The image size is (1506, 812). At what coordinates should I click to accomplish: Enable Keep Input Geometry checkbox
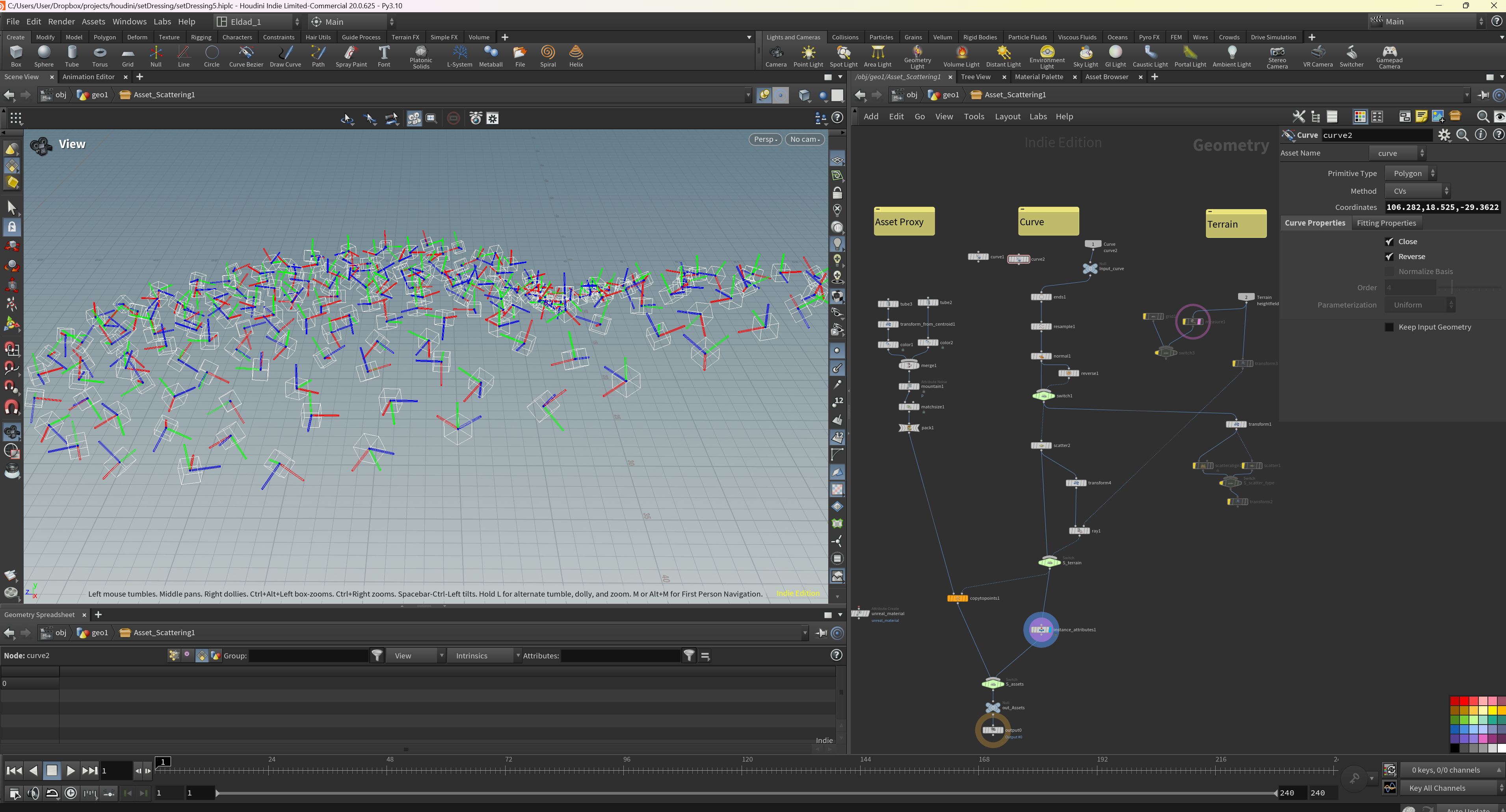pyautogui.click(x=1389, y=327)
